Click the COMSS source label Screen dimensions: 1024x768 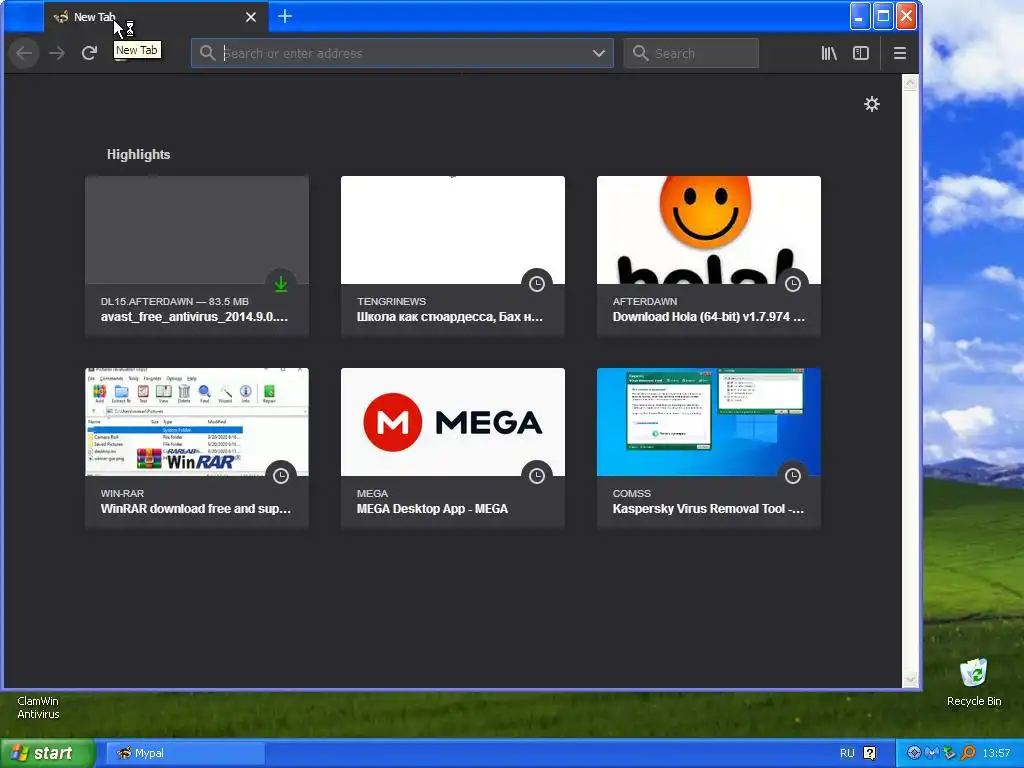(632, 493)
